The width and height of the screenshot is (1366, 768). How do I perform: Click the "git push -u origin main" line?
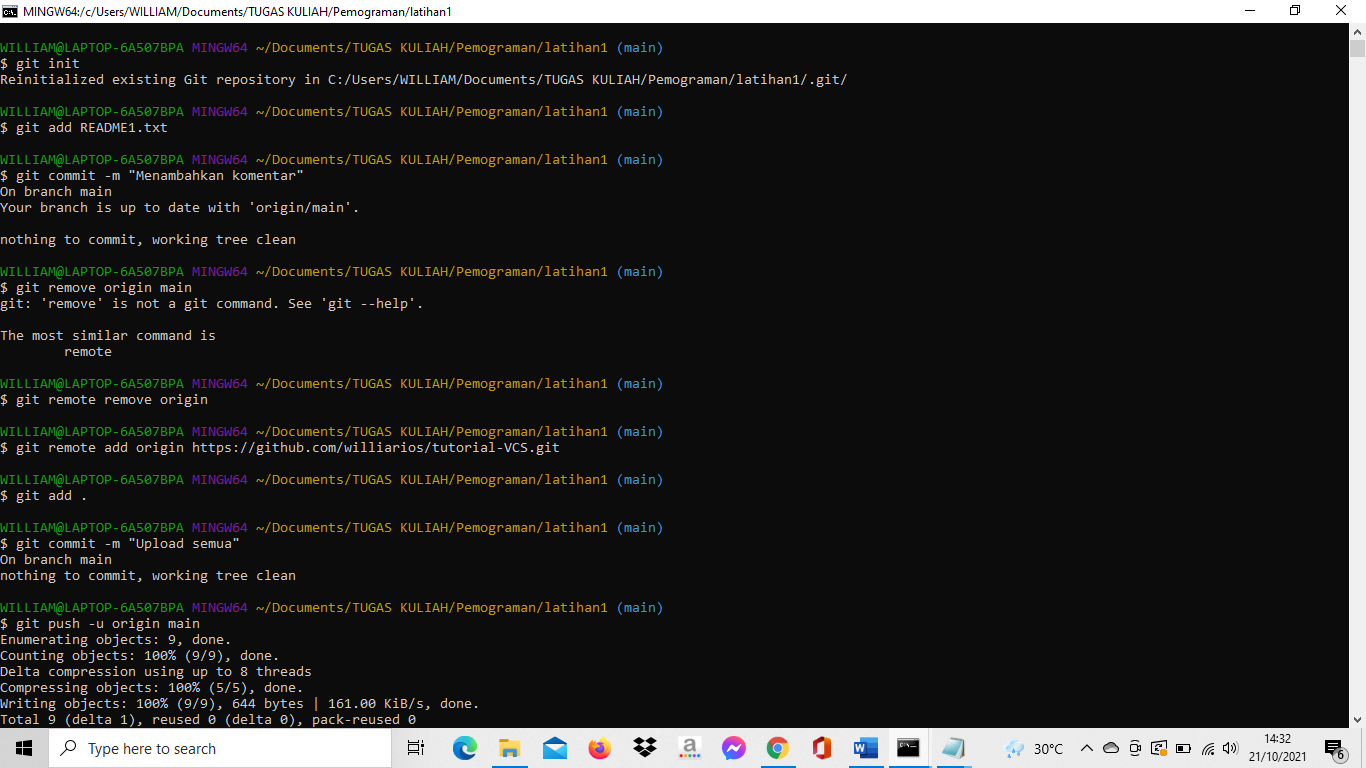coord(100,624)
